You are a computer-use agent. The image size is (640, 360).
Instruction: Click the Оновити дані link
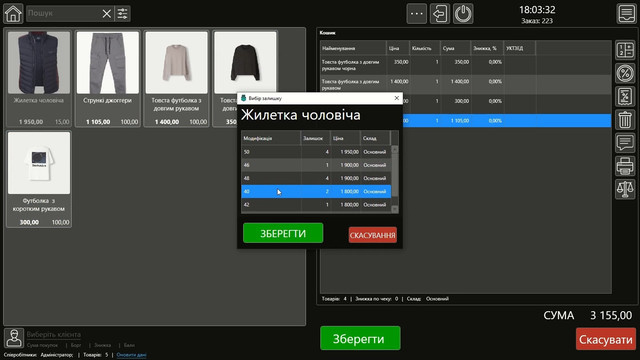coord(131,355)
